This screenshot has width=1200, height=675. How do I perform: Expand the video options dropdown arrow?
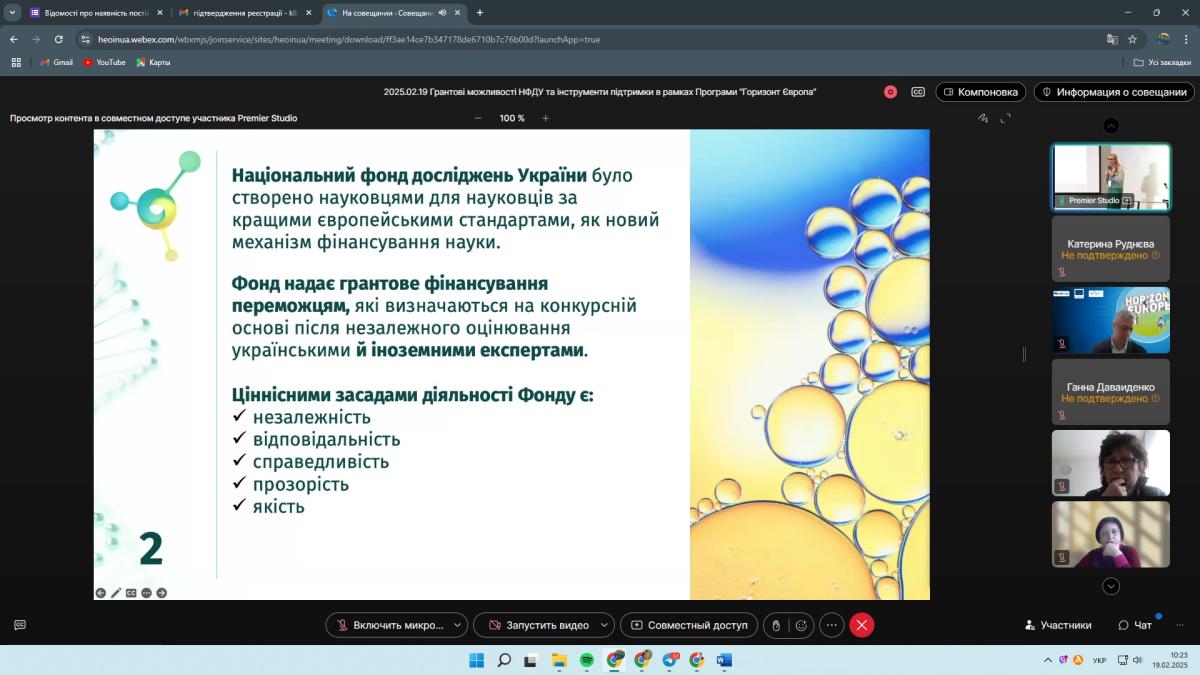(x=604, y=625)
